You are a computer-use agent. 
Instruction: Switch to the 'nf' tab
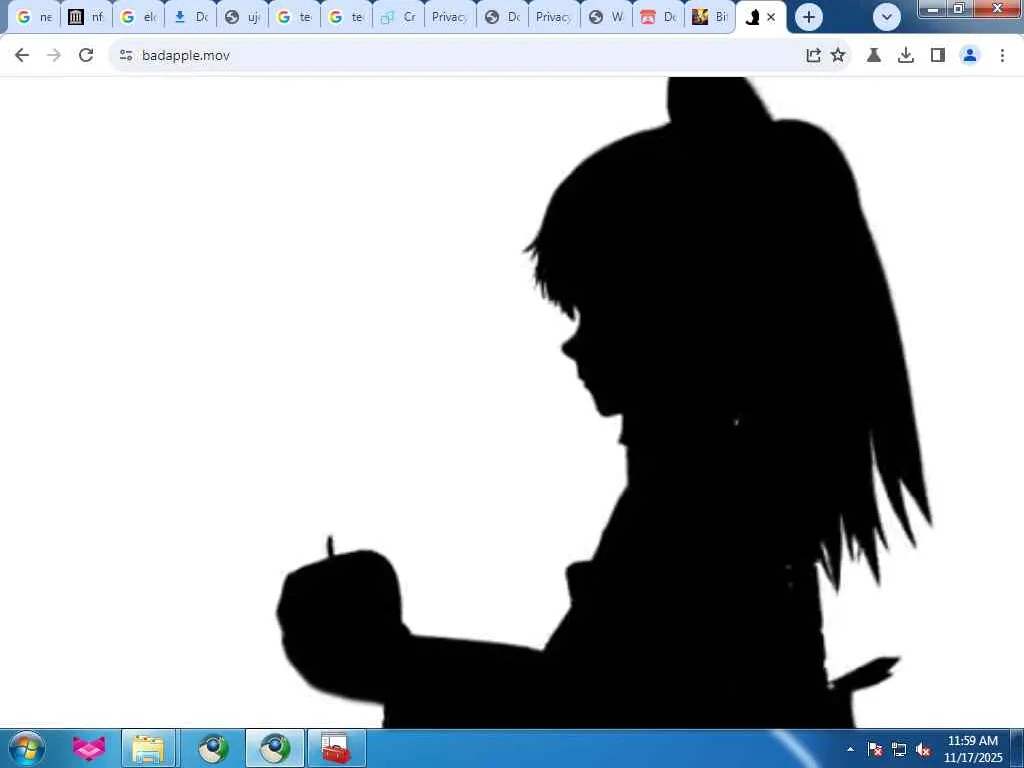pos(86,17)
